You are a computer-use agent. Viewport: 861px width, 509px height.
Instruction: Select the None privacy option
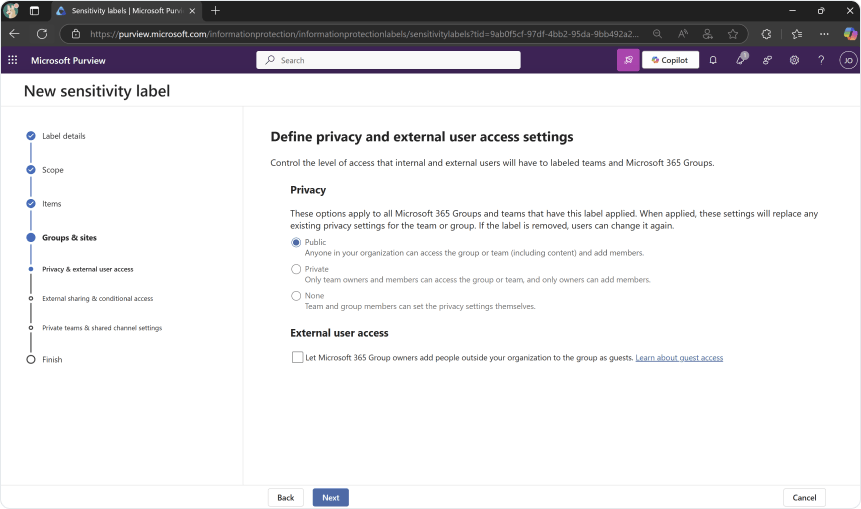click(x=296, y=296)
